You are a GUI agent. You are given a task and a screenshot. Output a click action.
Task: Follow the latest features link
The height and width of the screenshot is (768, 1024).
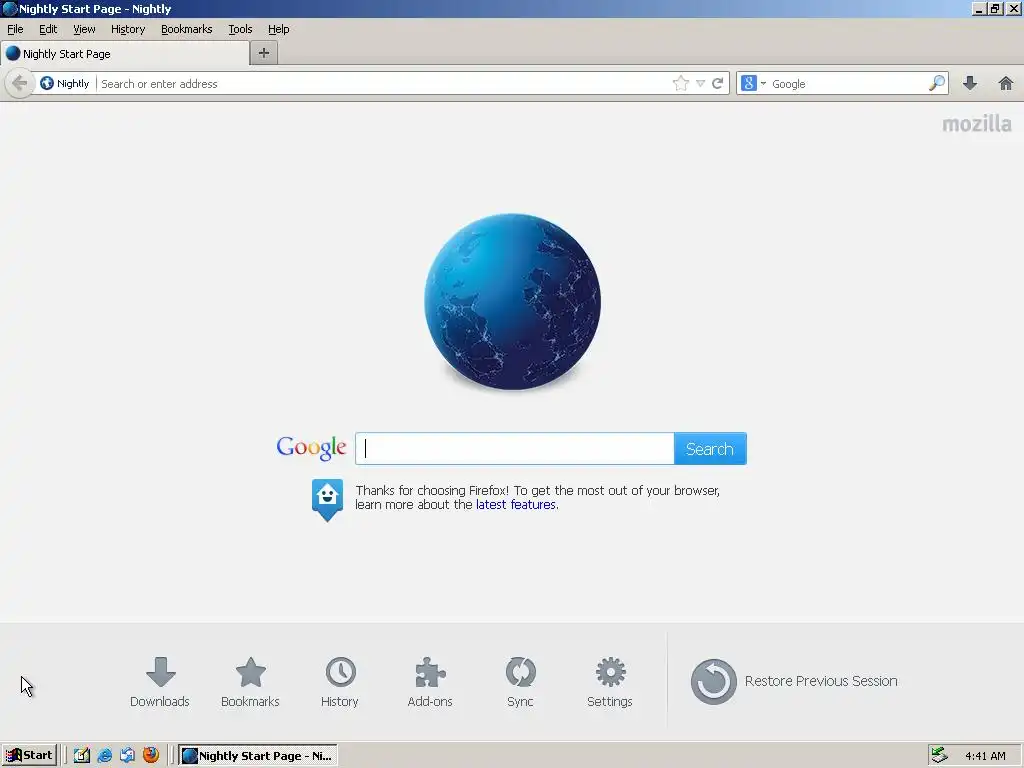click(516, 505)
